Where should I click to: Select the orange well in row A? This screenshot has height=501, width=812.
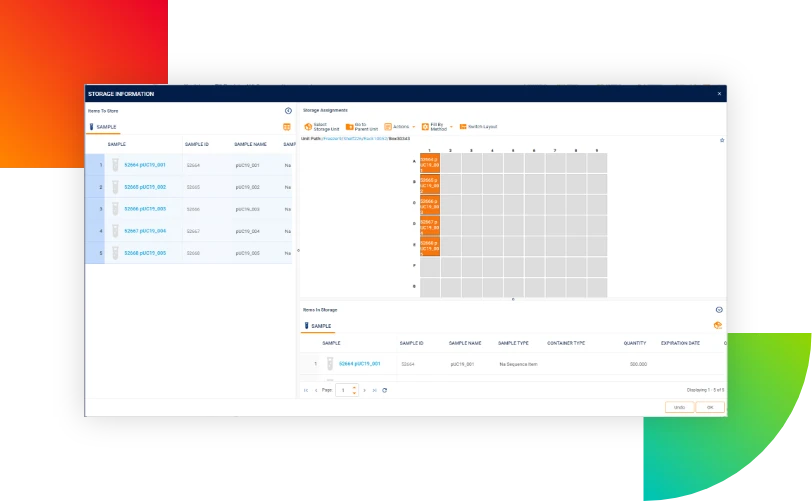click(x=430, y=163)
